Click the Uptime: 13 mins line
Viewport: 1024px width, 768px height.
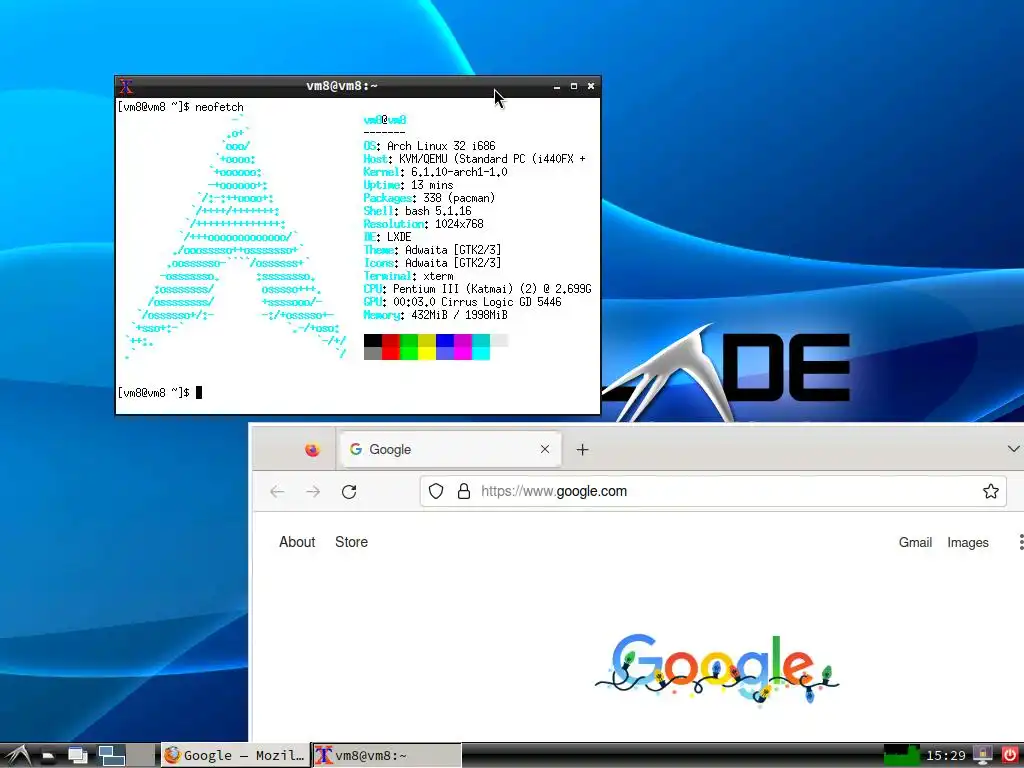coord(408,185)
